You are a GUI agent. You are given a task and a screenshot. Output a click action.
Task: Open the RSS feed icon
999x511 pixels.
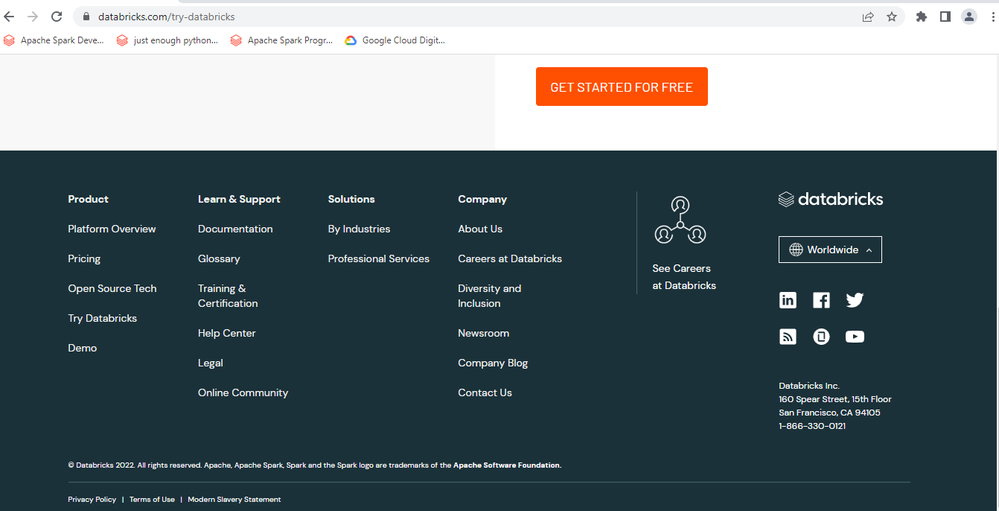(787, 336)
